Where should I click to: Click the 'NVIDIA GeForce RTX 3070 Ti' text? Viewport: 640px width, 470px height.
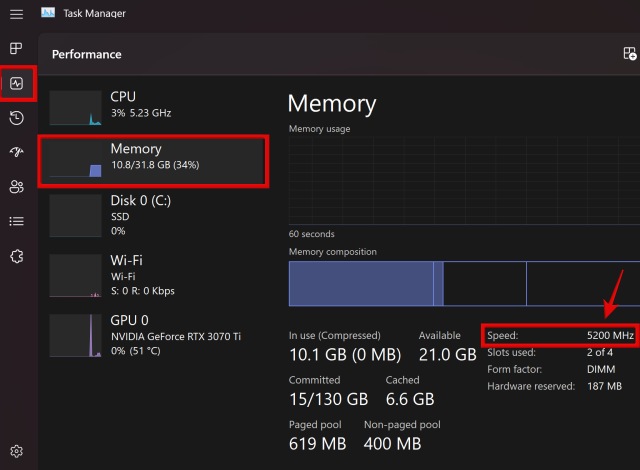click(176, 337)
